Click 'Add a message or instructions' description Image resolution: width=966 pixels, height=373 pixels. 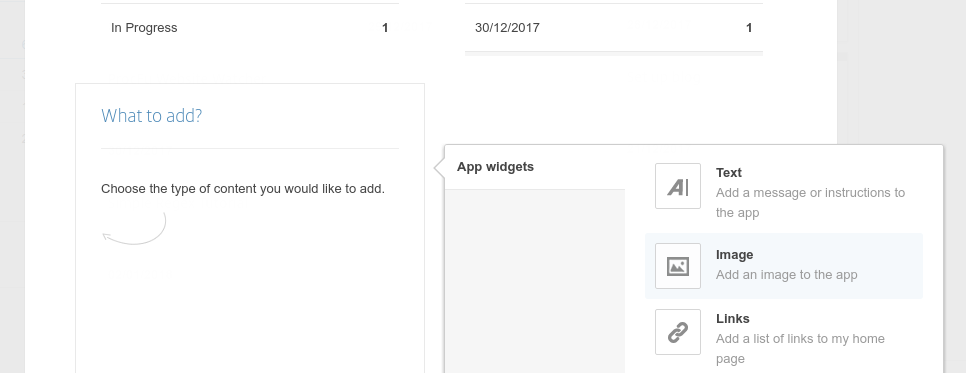pyautogui.click(x=810, y=203)
